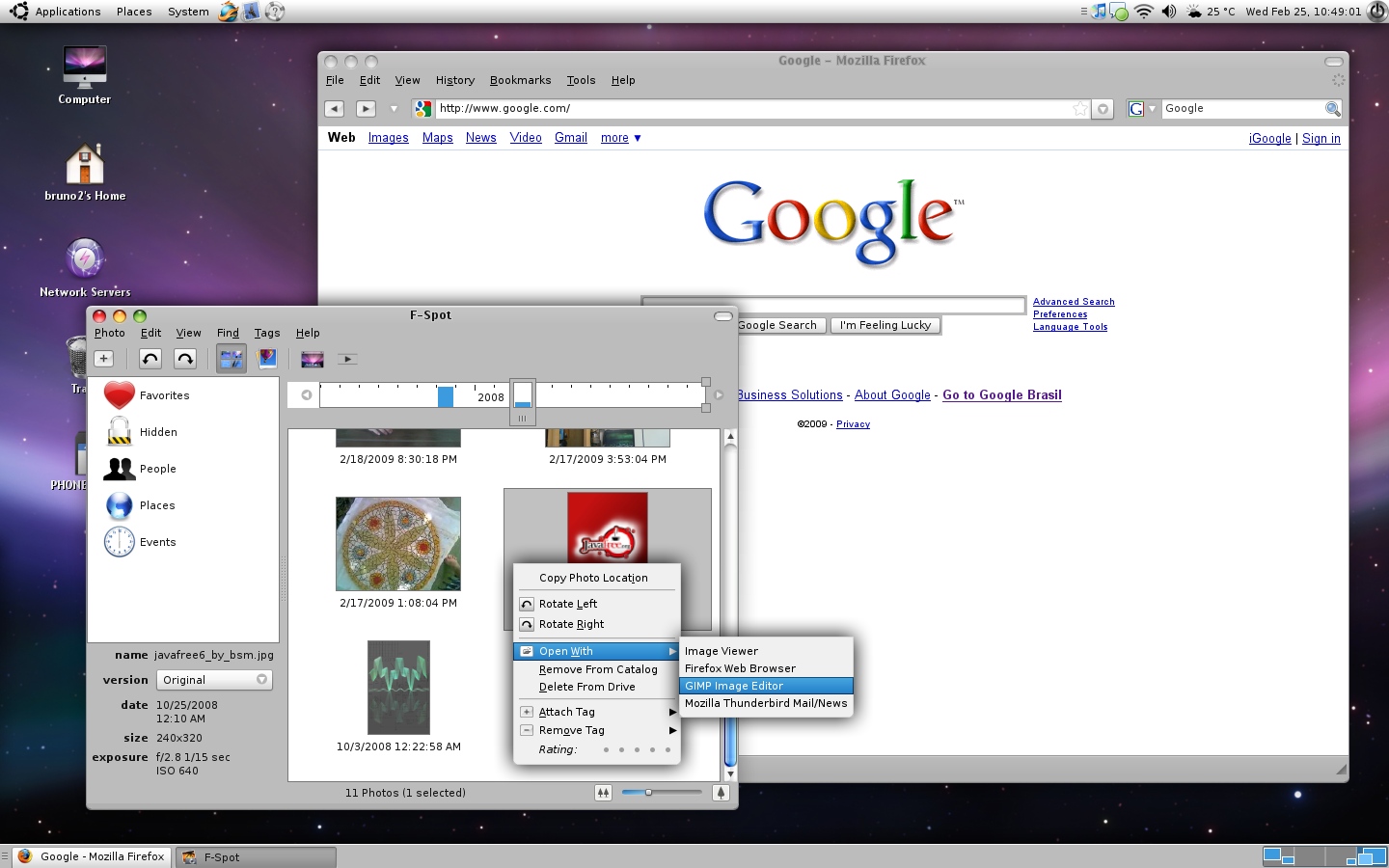This screenshot has height=868, width=1389.
Task: Click I'm Feeling Lucky button
Action: [x=885, y=325]
